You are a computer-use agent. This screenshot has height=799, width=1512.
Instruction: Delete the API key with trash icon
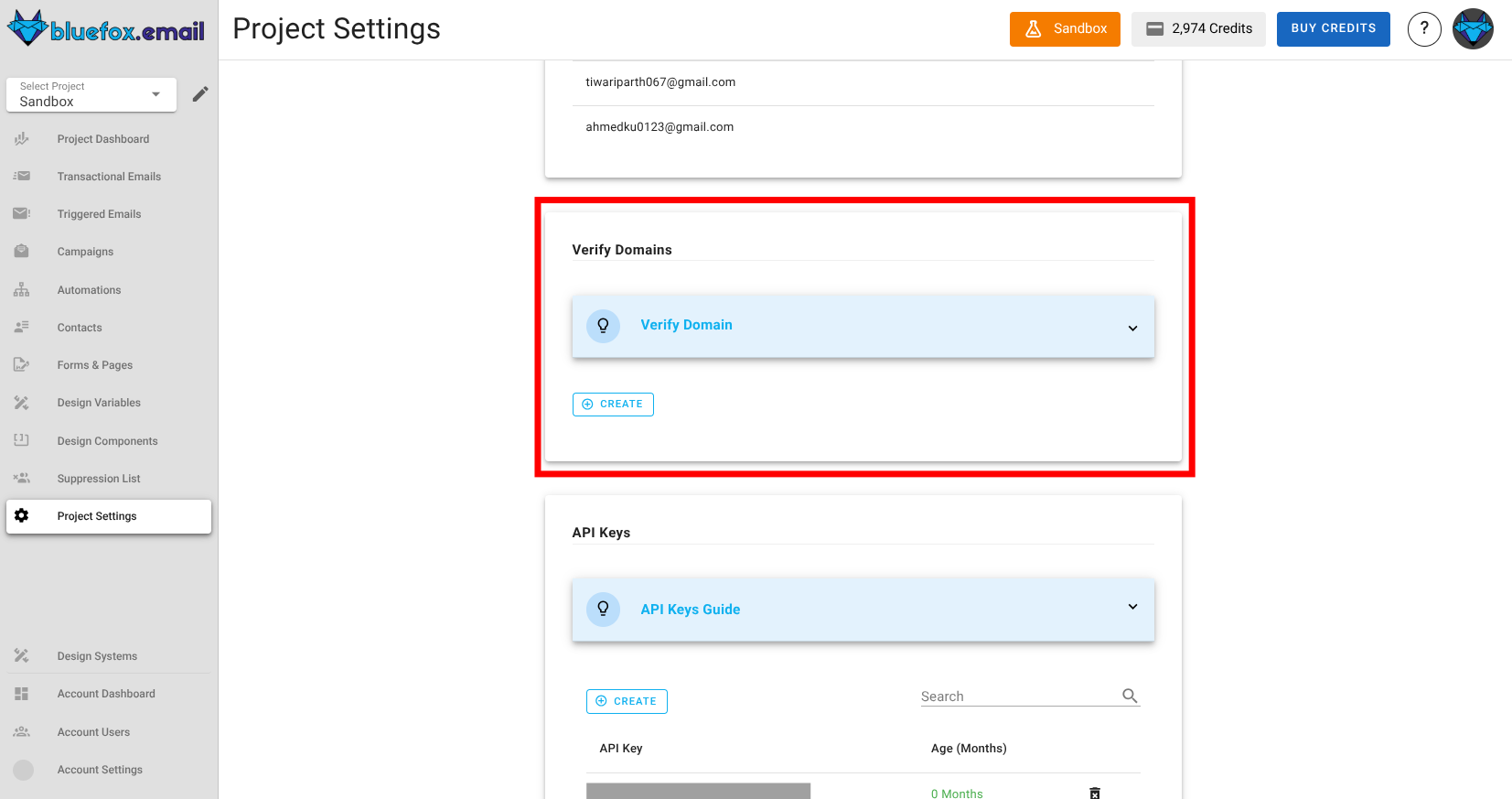point(1094,793)
